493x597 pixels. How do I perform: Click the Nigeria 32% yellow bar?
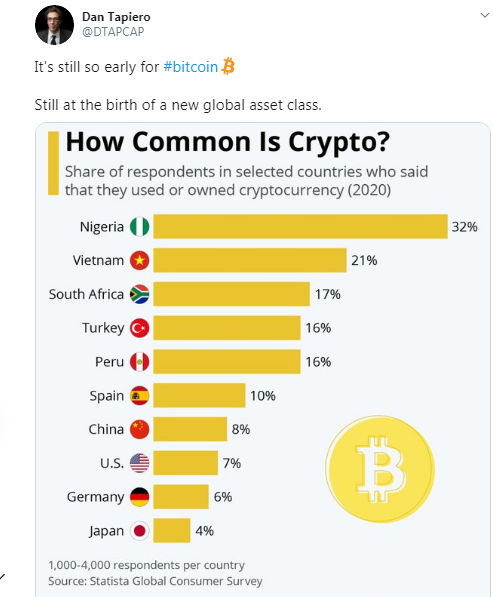pos(300,227)
